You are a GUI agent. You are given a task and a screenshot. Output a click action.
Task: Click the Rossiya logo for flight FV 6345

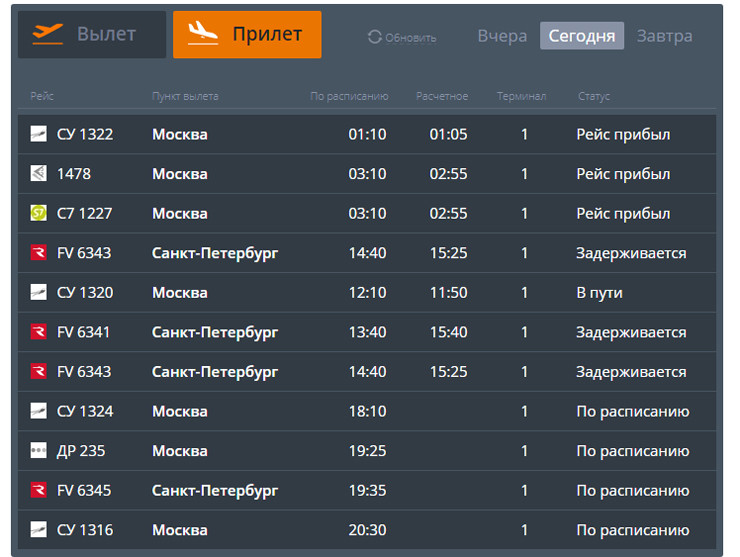pos(39,490)
